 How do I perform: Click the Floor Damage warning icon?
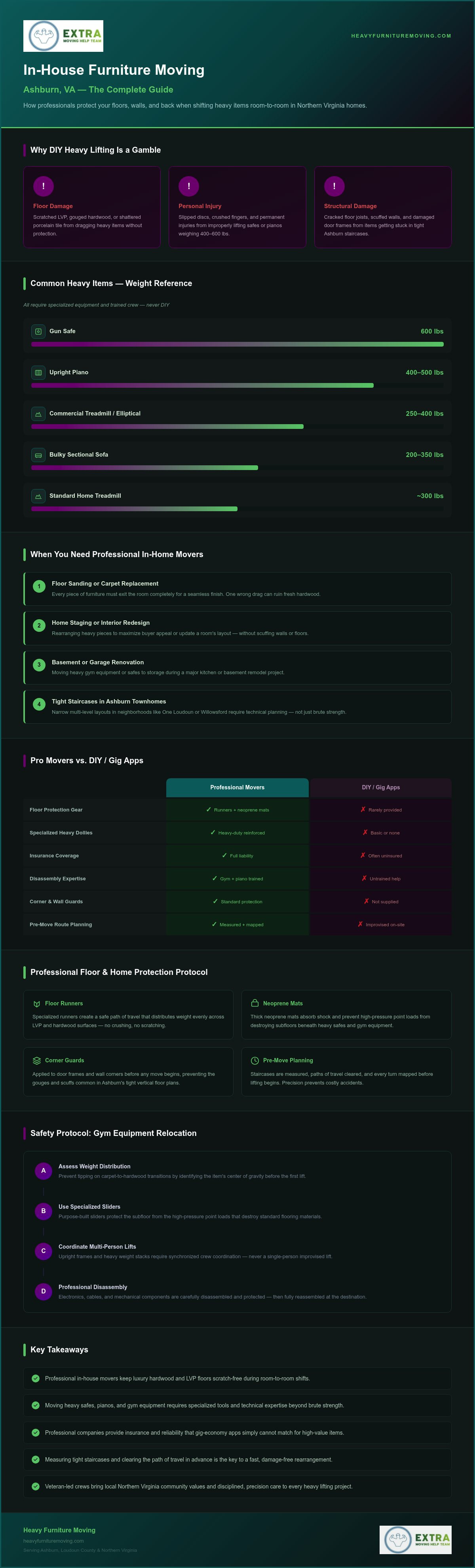tap(43, 186)
